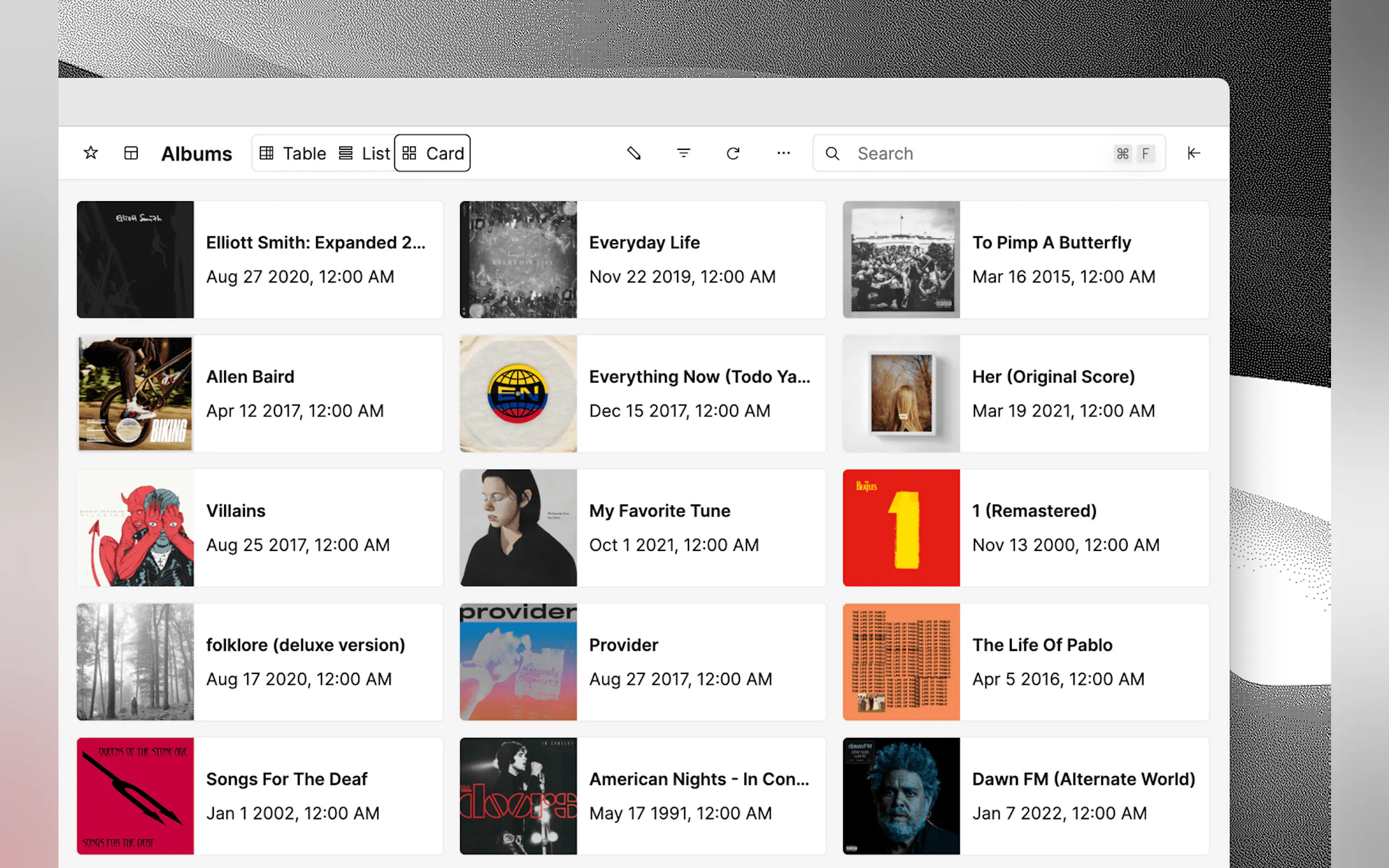1389x868 pixels.
Task: Select the Card view toggle
Action: [x=433, y=153]
